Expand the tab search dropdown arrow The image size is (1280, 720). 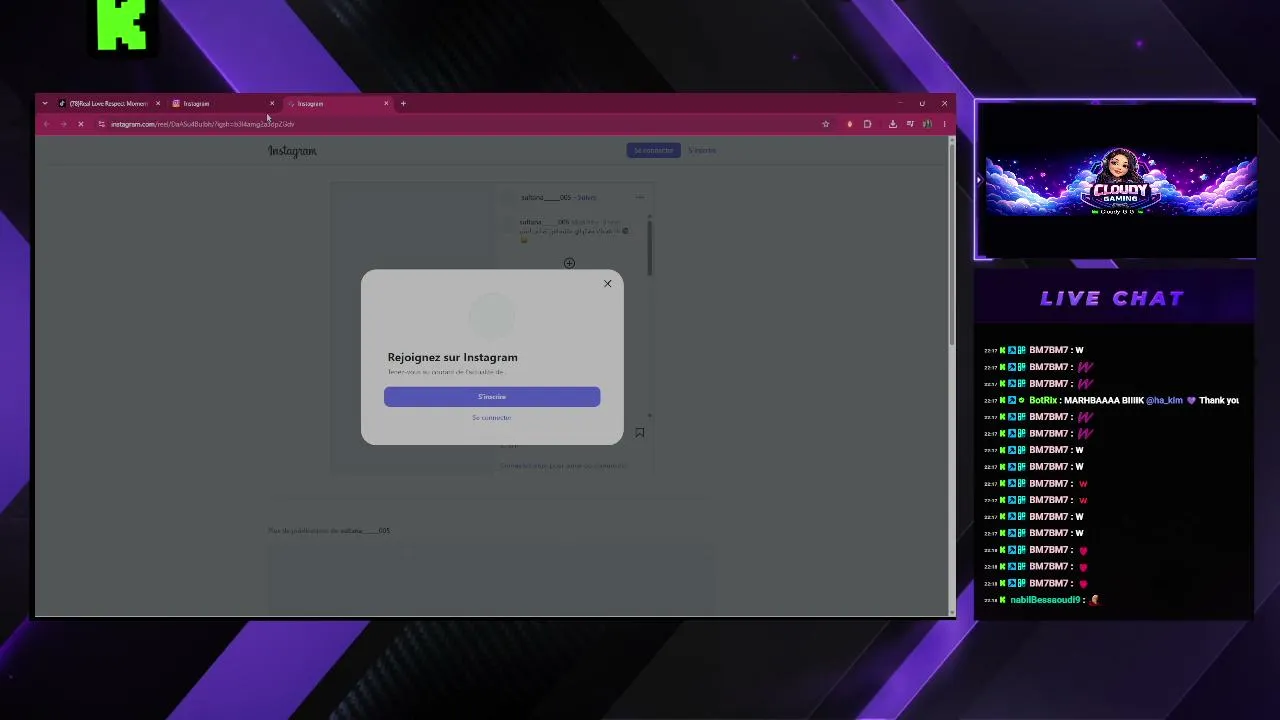[44, 103]
